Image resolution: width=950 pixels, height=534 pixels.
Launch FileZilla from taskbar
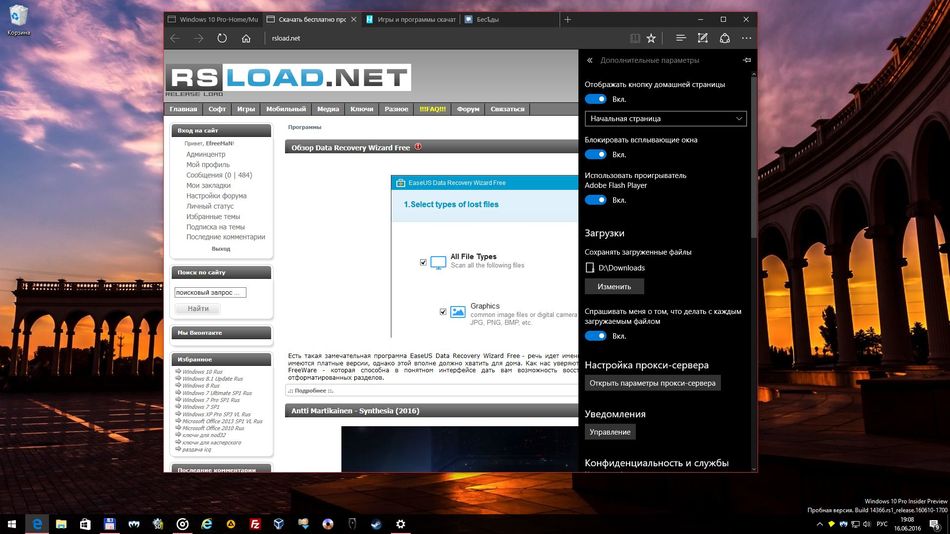(255, 524)
